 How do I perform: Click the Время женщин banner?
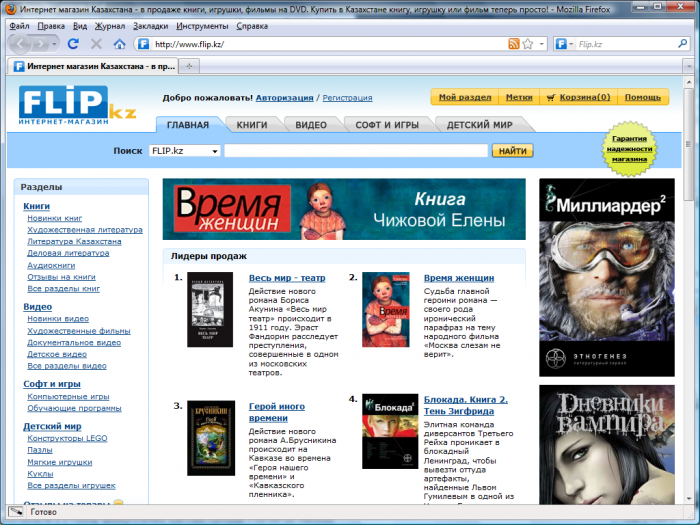click(344, 209)
